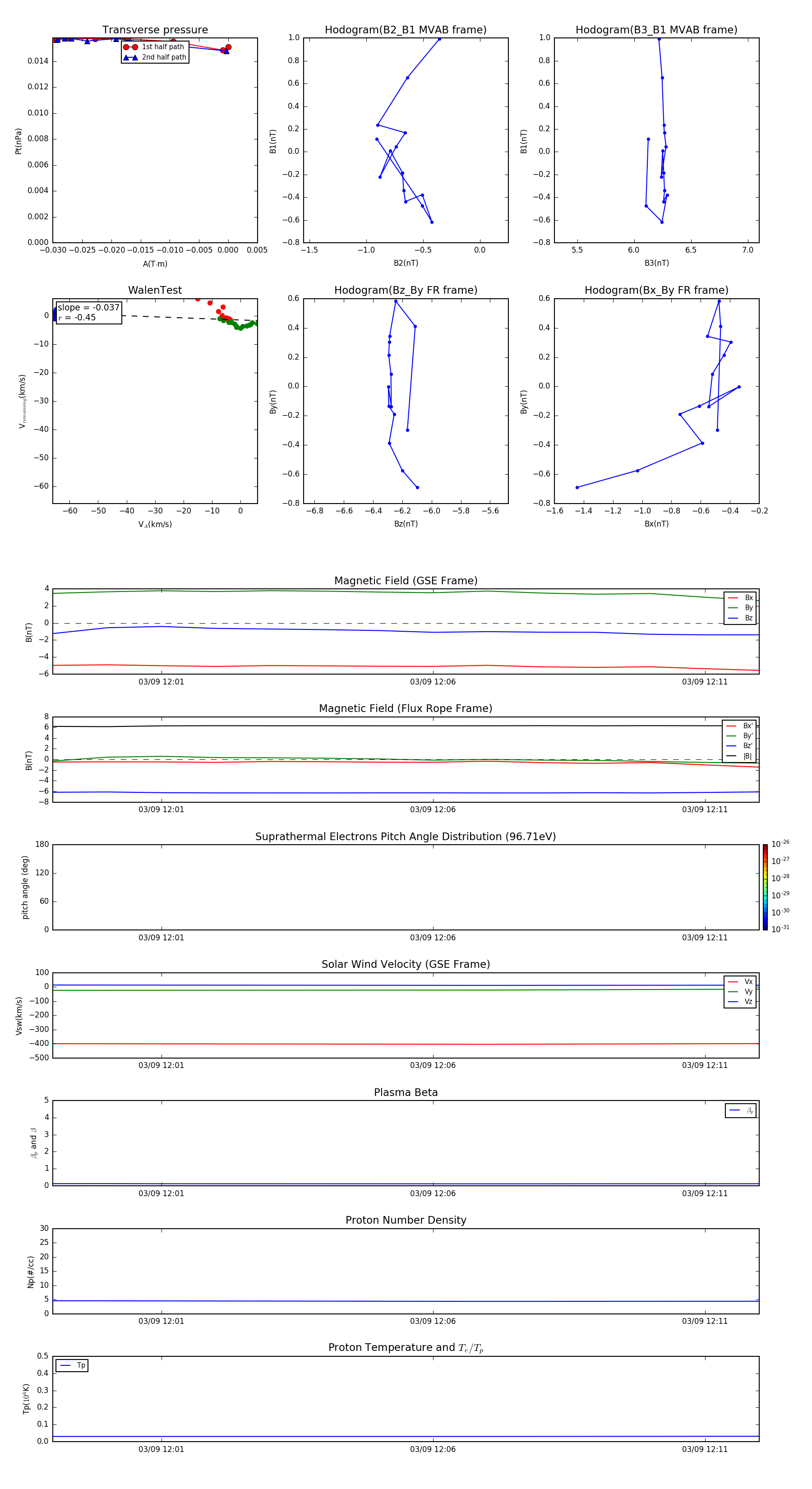812x1489 pixels.
Task: Click the "V_A(km/s)" x-axis label
Action: pyautogui.click(x=155, y=524)
